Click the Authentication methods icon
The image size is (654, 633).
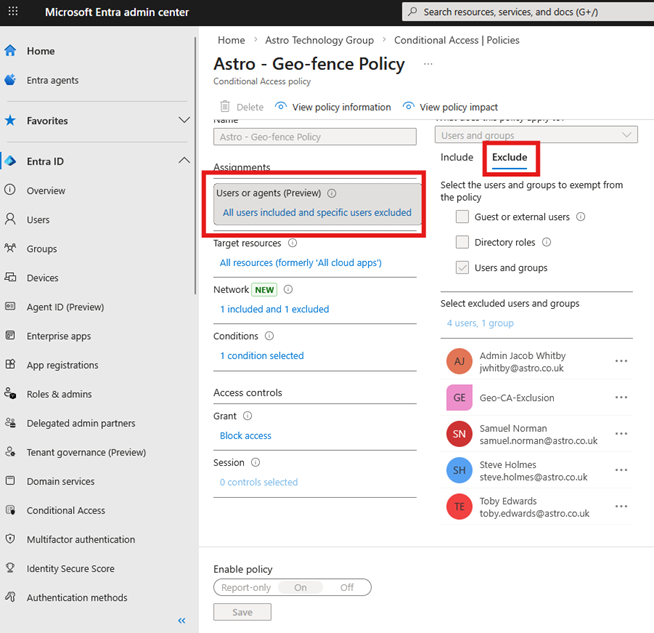[x=10, y=597]
